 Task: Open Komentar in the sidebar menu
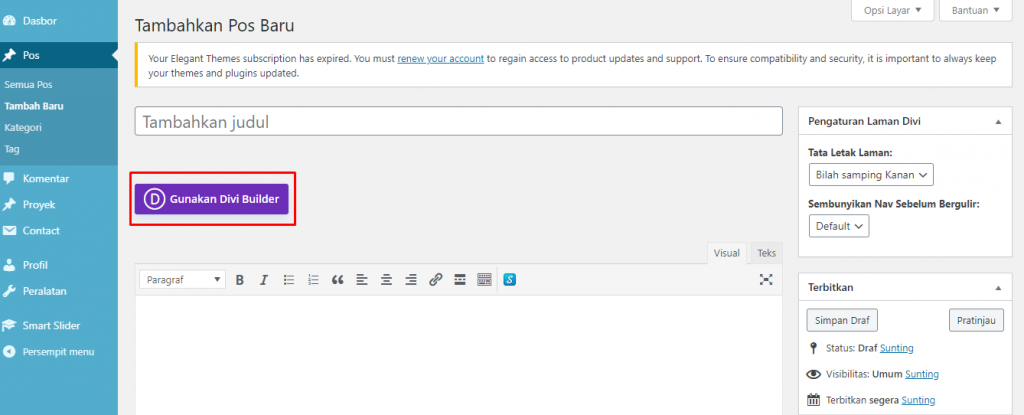tap(46, 178)
